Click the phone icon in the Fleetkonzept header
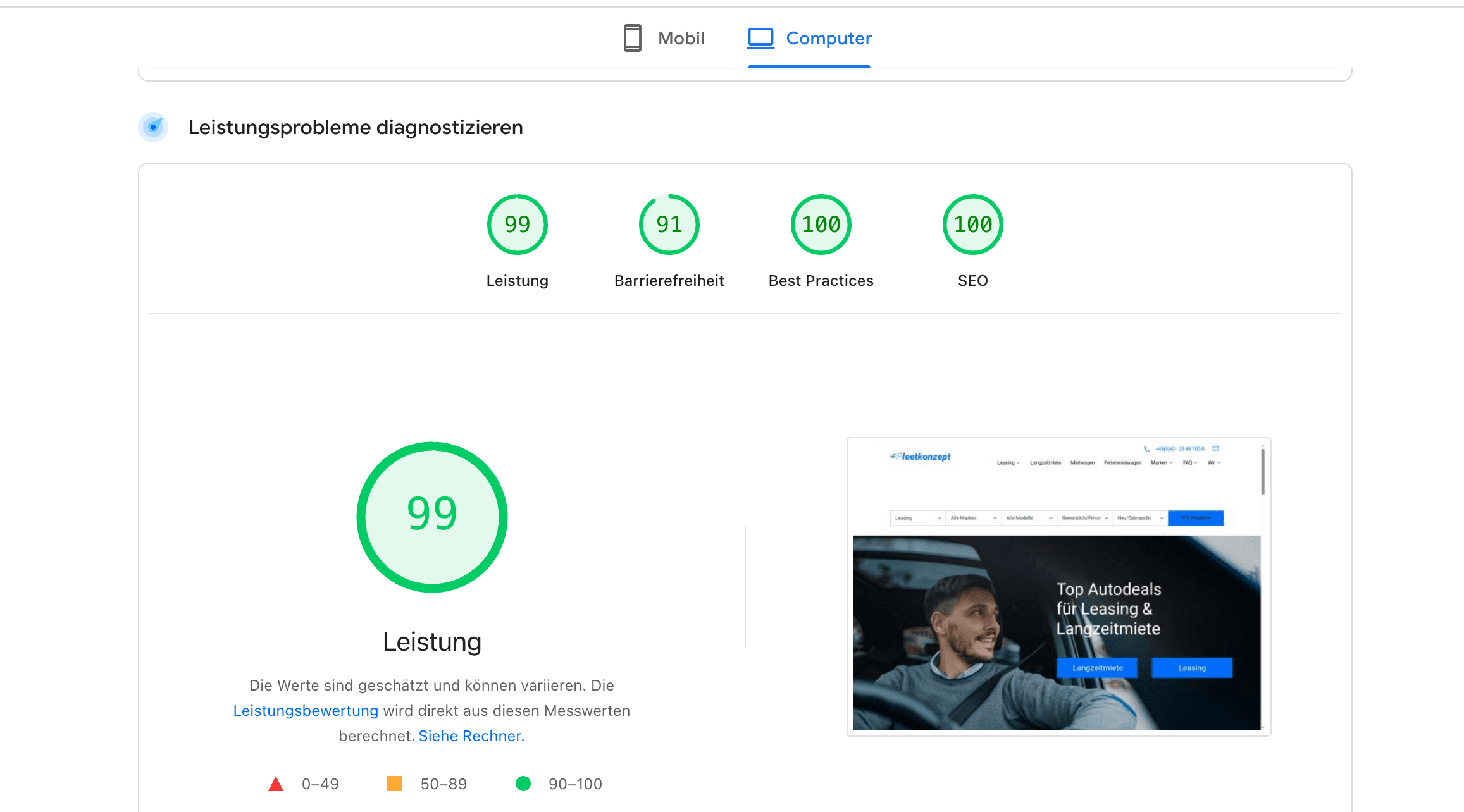 [1146, 449]
